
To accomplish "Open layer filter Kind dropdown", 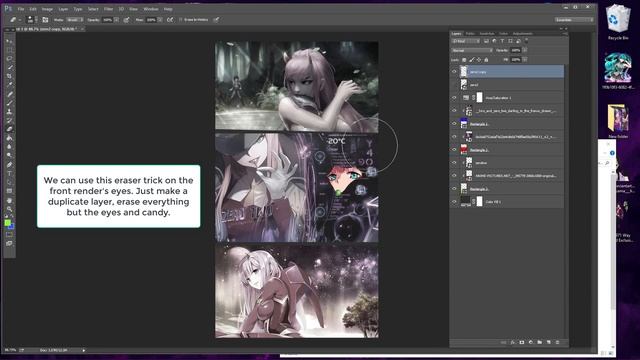I will 466,41.
